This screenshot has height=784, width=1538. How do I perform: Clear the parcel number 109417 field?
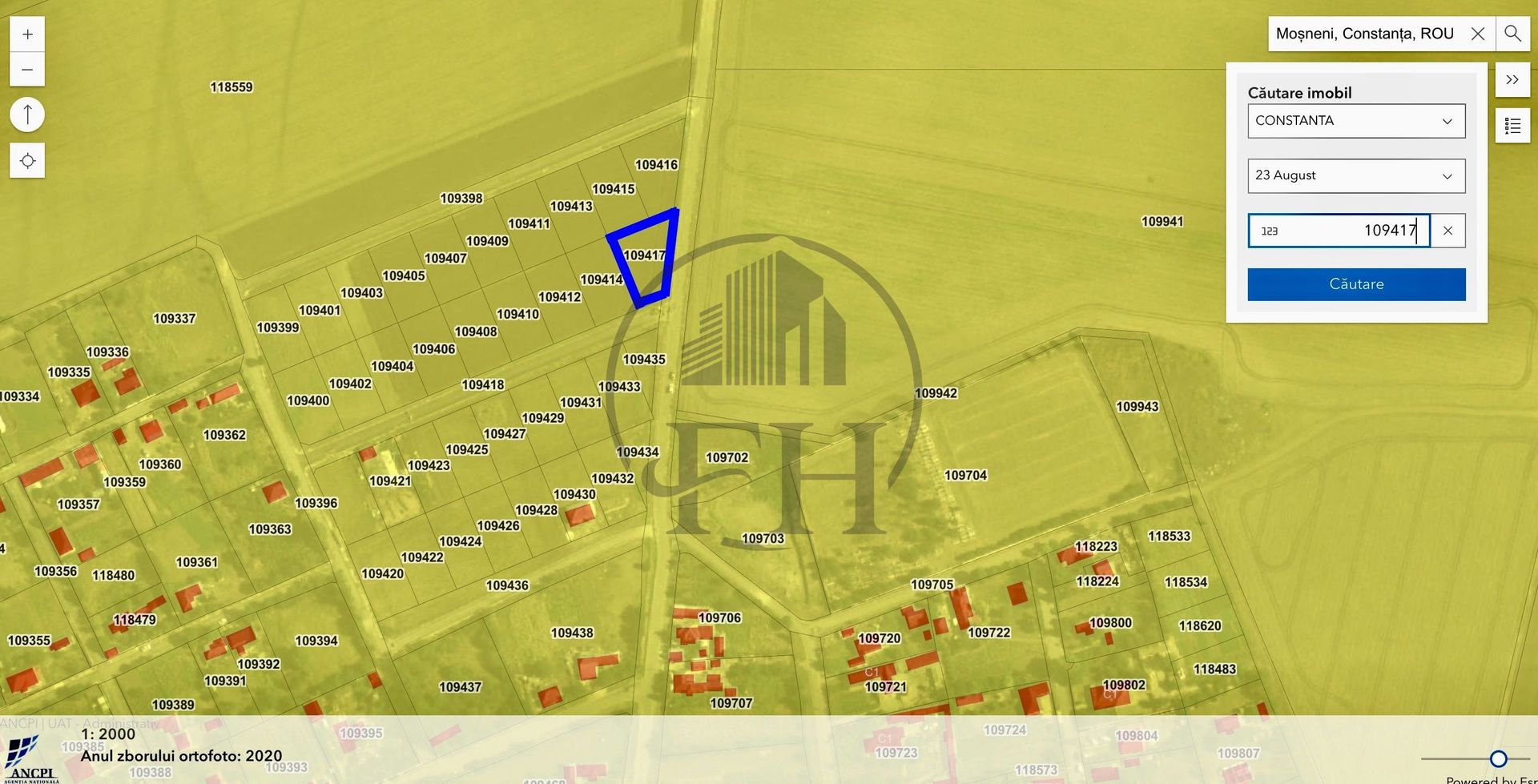(1447, 231)
